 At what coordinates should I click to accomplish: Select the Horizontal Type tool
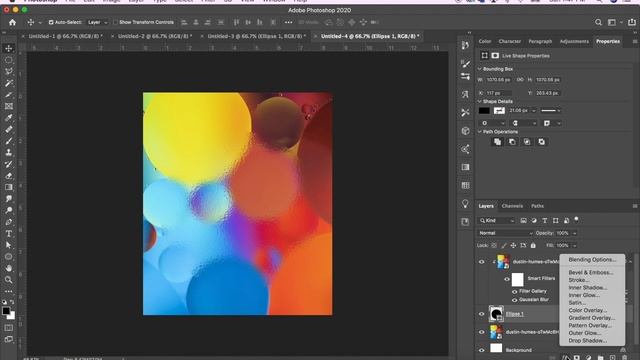point(9,233)
